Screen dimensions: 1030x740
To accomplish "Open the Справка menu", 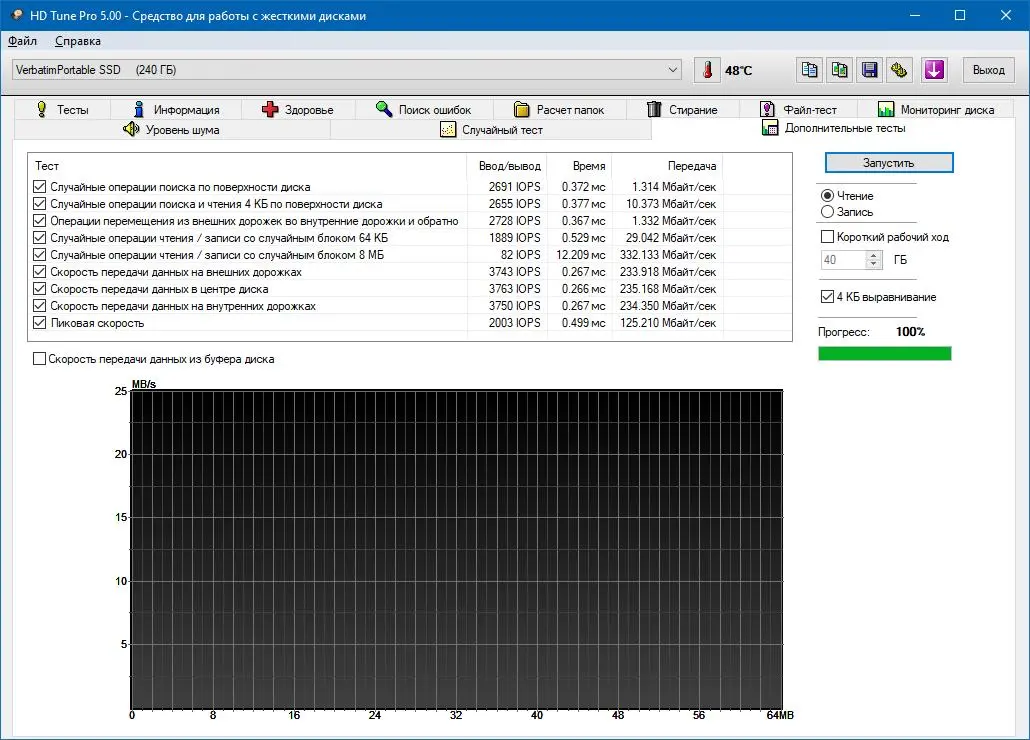I will 78,41.
